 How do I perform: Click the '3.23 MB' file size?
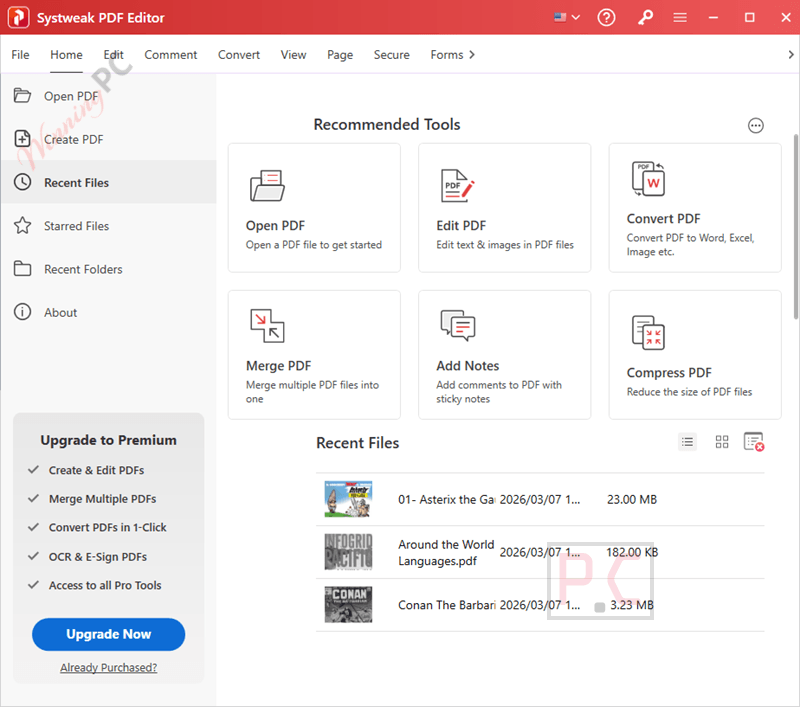pos(632,605)
